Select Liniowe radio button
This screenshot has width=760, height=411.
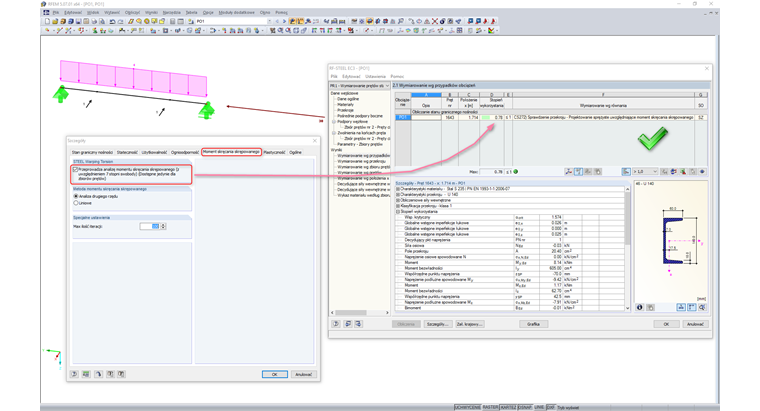(76, 203)
